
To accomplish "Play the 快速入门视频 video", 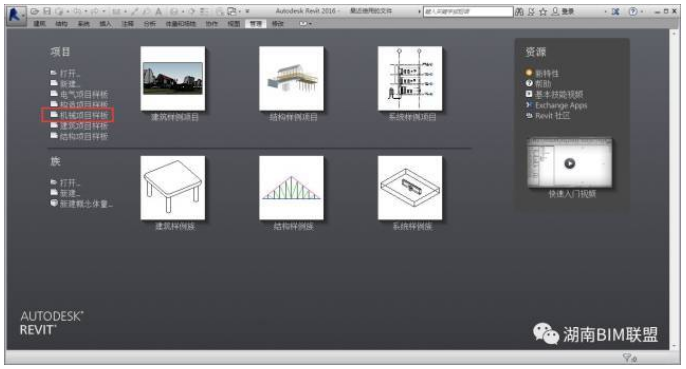I will coord(570,163).
